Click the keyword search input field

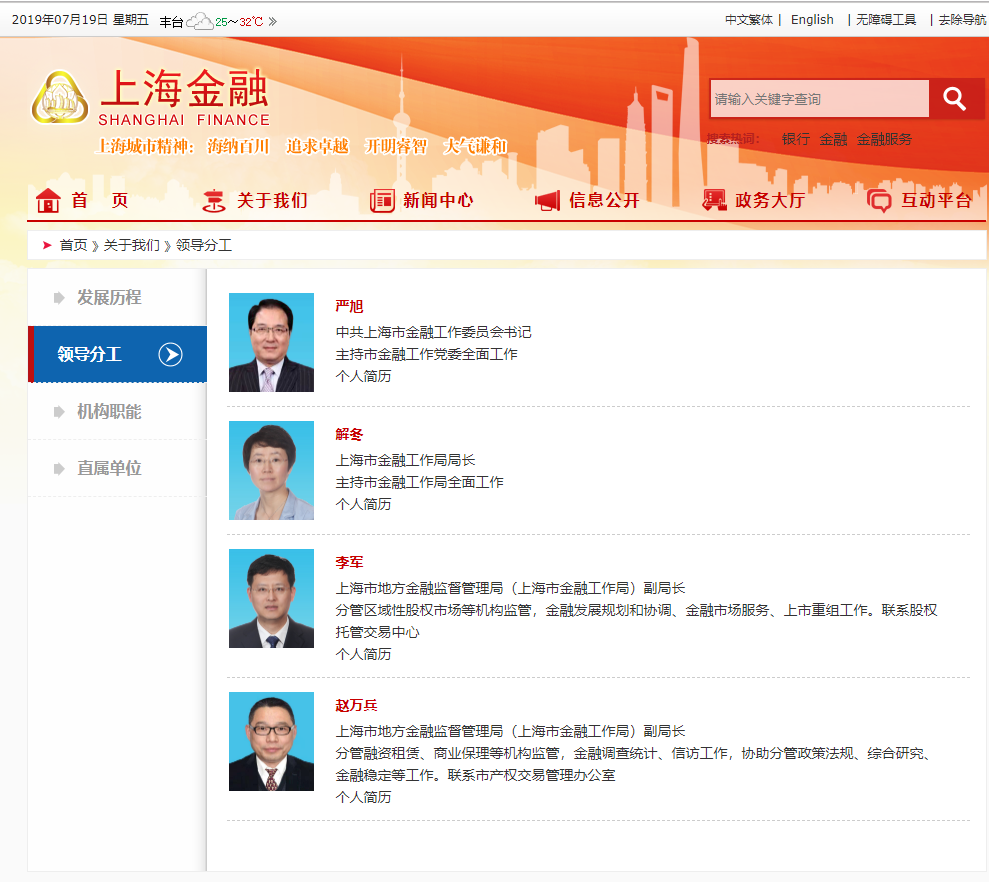(x=819, y=98)
